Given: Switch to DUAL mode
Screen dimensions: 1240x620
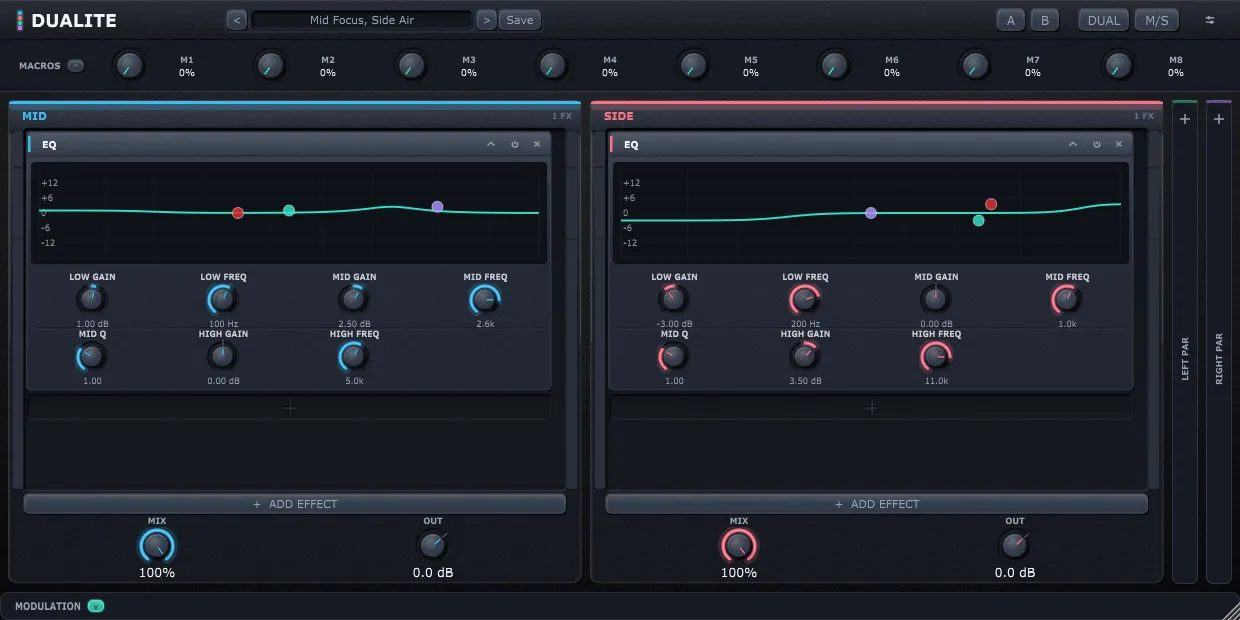Looking at the screenshot, I should tap(1104, 20).
